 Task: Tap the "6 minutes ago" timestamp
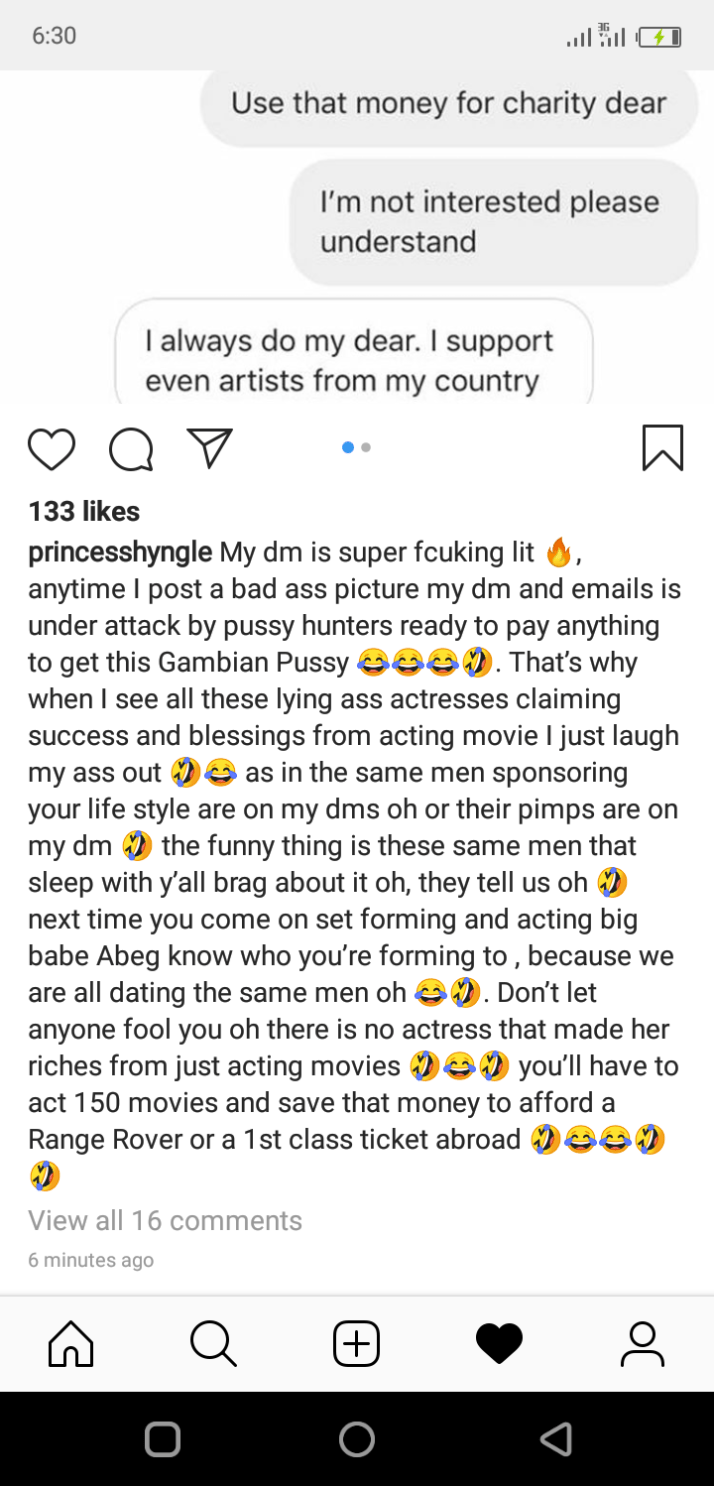click(91, 1260)
